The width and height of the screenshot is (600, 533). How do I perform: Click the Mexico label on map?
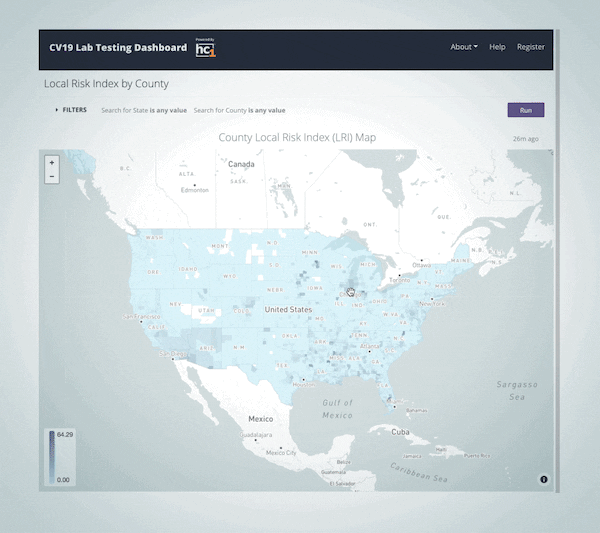tap(261, 419)
